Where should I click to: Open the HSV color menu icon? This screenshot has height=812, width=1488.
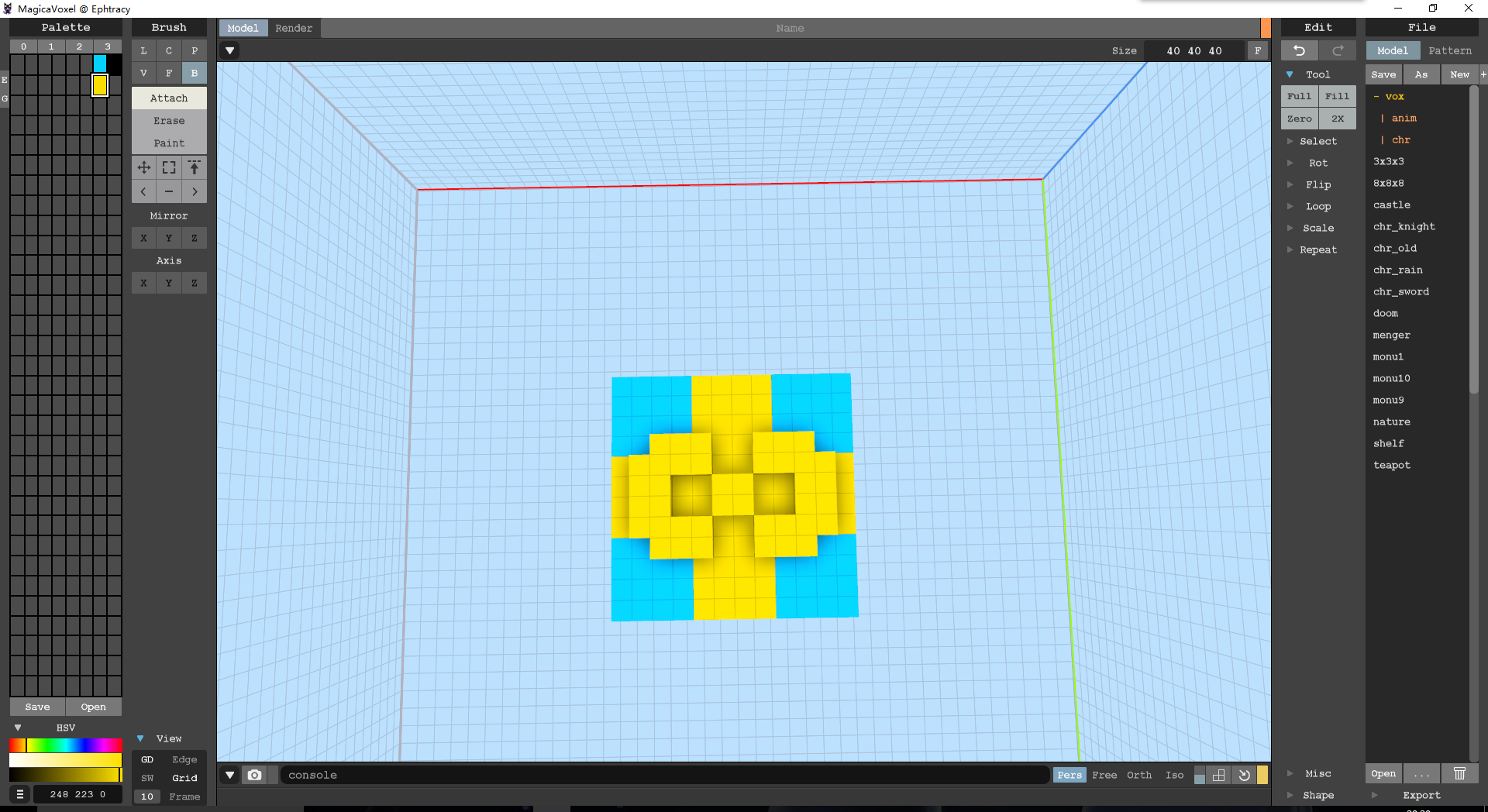click(x=20, y=794)
